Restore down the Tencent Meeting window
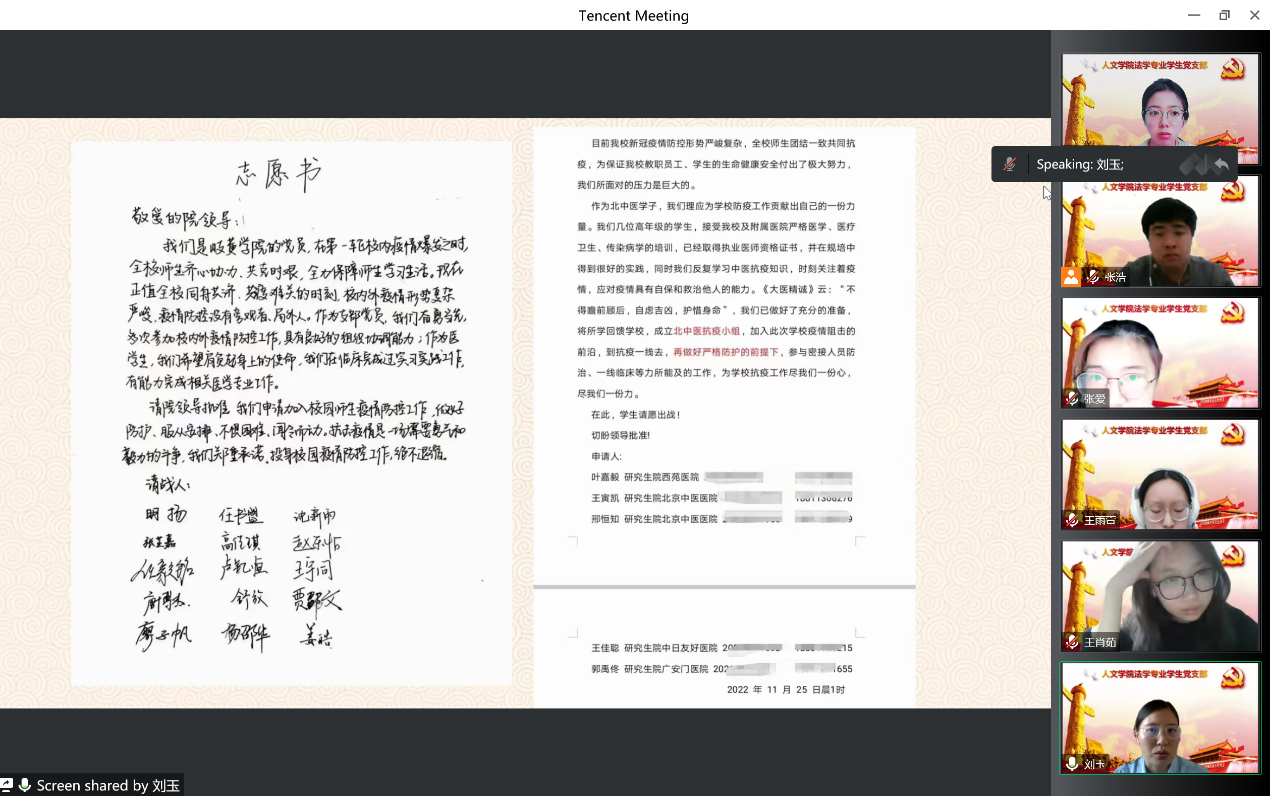This screenshot has height=796, width=1270. (1224, 15)
